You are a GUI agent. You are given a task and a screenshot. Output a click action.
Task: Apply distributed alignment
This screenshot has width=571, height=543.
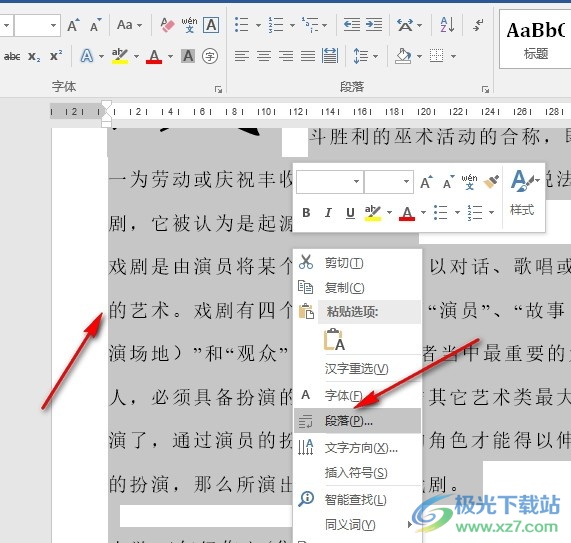click(330, 56)
